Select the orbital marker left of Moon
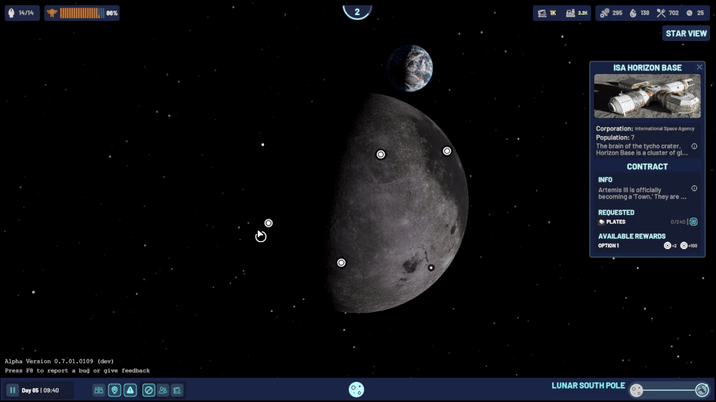This screenshot has width=716, height=402. click(268, 223)
